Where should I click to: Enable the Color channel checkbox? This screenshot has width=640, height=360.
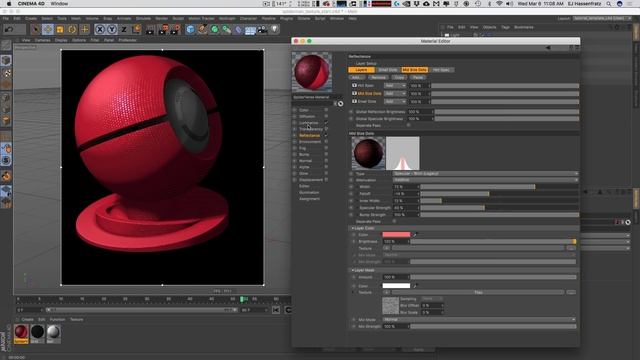click(326, 110)
